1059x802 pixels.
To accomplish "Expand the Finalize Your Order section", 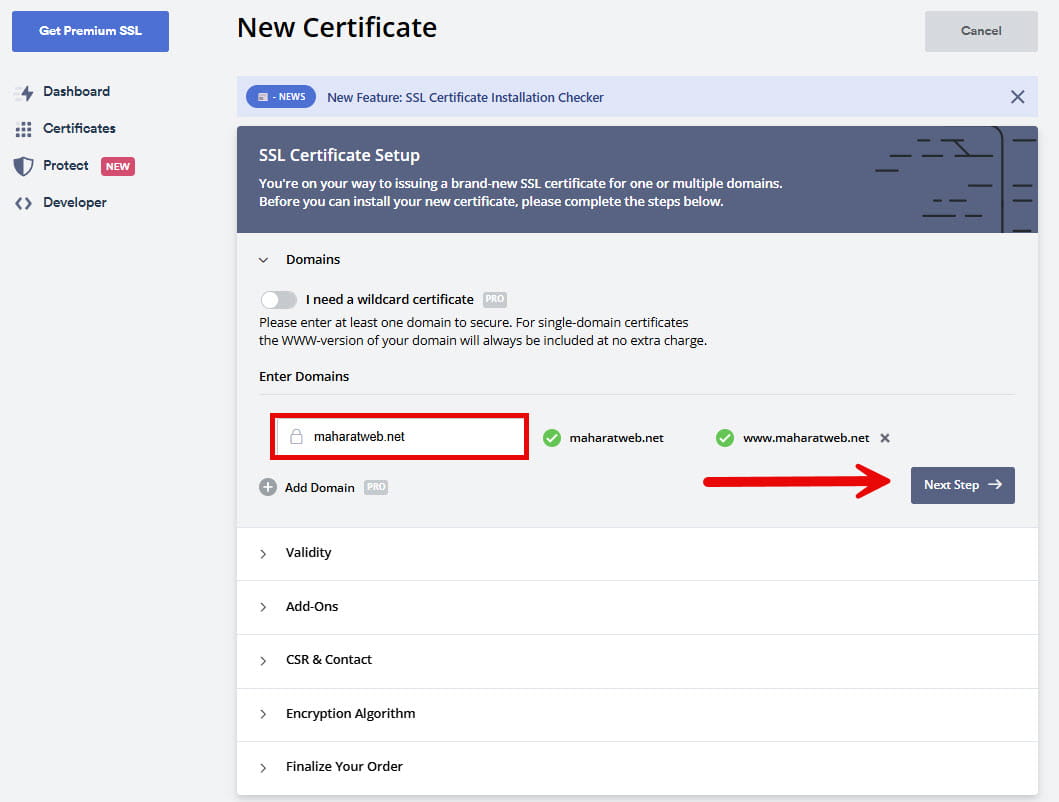I will click(x=637, y=768).
